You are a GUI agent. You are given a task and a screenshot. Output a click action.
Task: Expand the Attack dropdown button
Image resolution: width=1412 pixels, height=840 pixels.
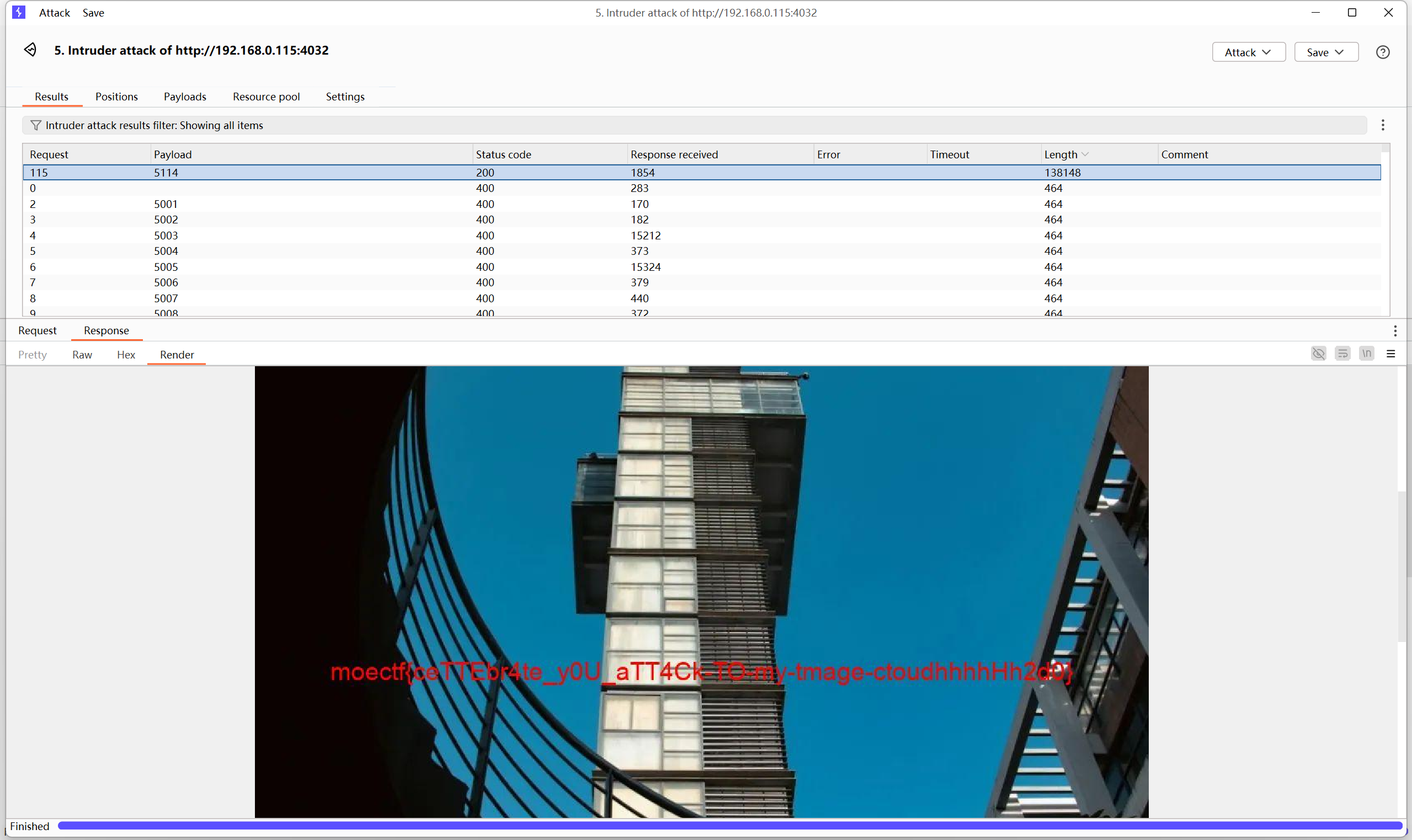1248,52
